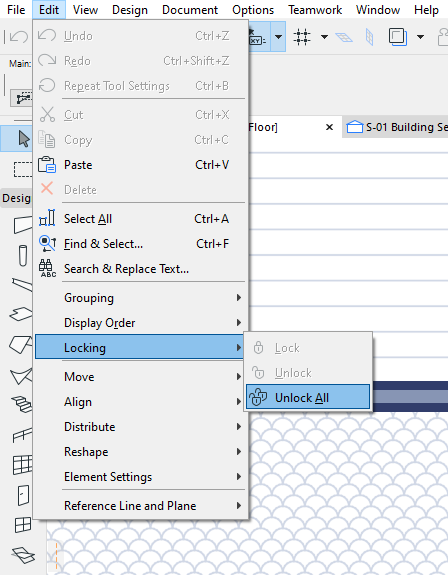Close the Floor plan tab
The height and width of the screenshot is (575, 448).
point(329,127)
